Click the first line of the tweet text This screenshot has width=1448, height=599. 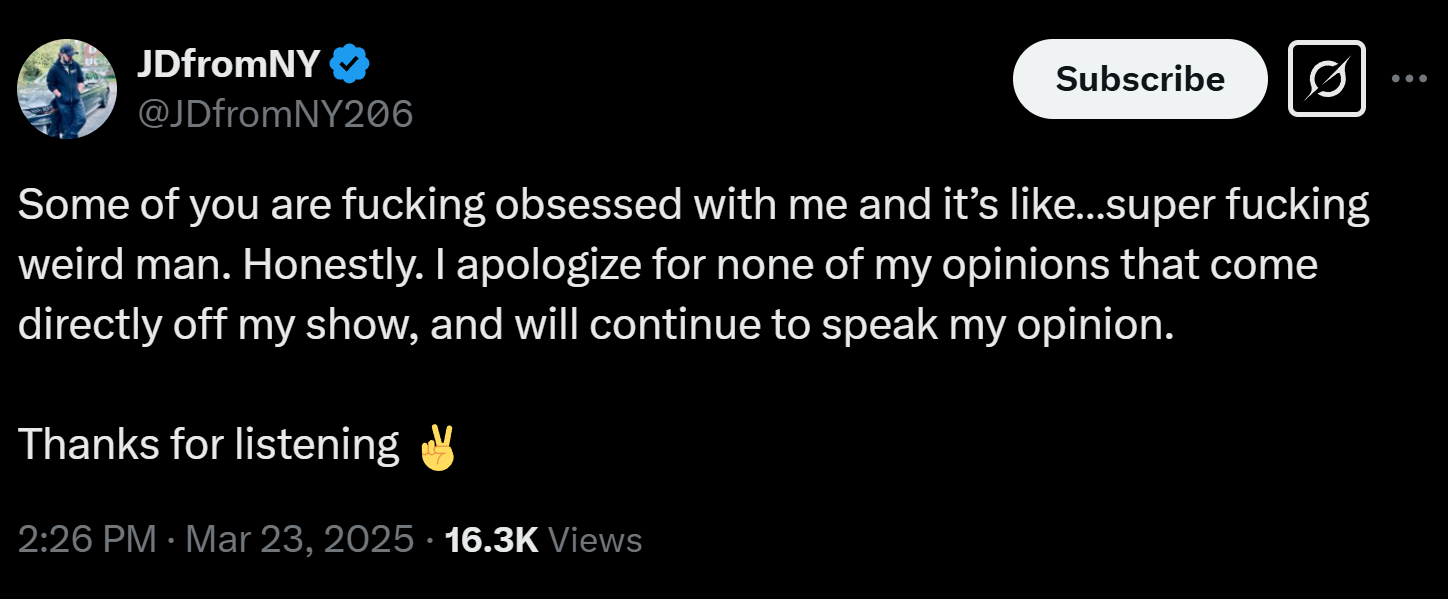point(692,206)
